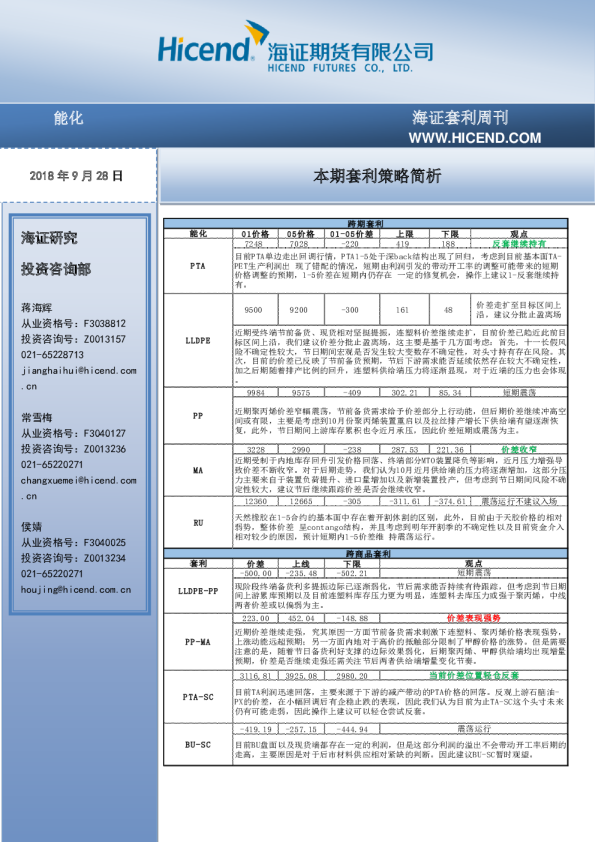Select PP 05 price 9575
595x842 pixels.
[301, 393]
